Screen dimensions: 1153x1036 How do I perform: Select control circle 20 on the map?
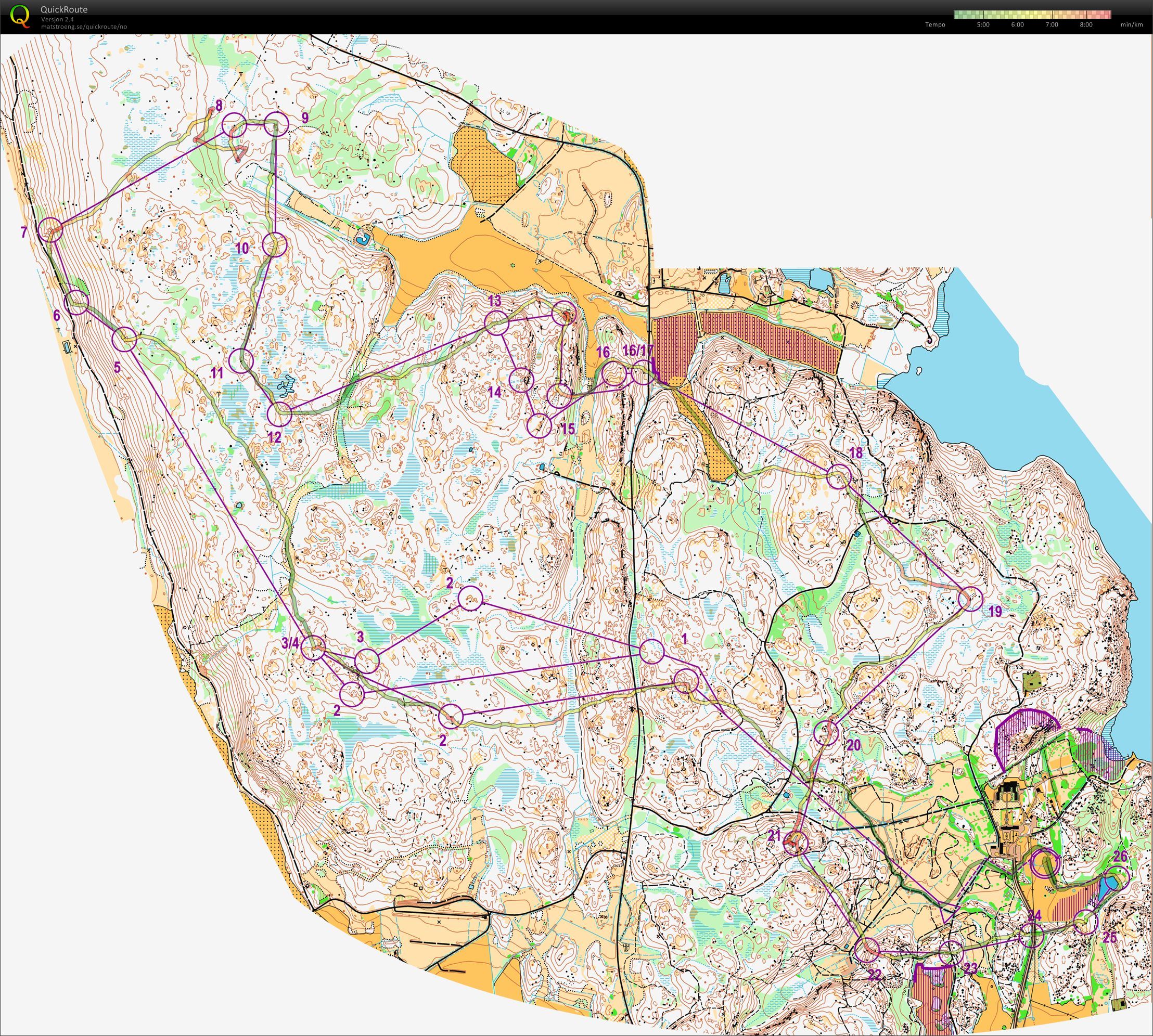(826, 733)
